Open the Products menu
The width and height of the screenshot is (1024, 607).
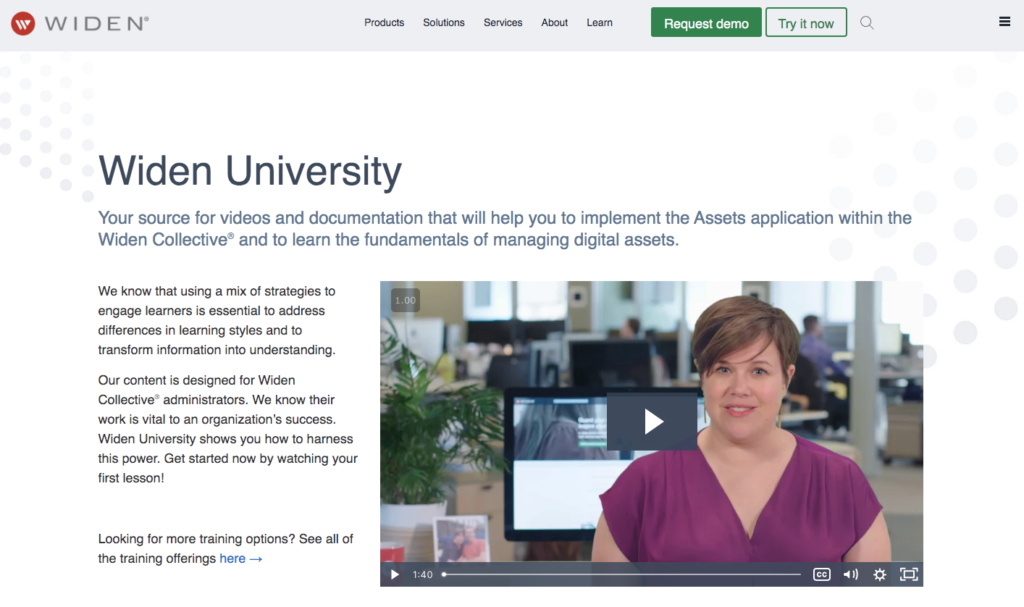tap(384, 22)
